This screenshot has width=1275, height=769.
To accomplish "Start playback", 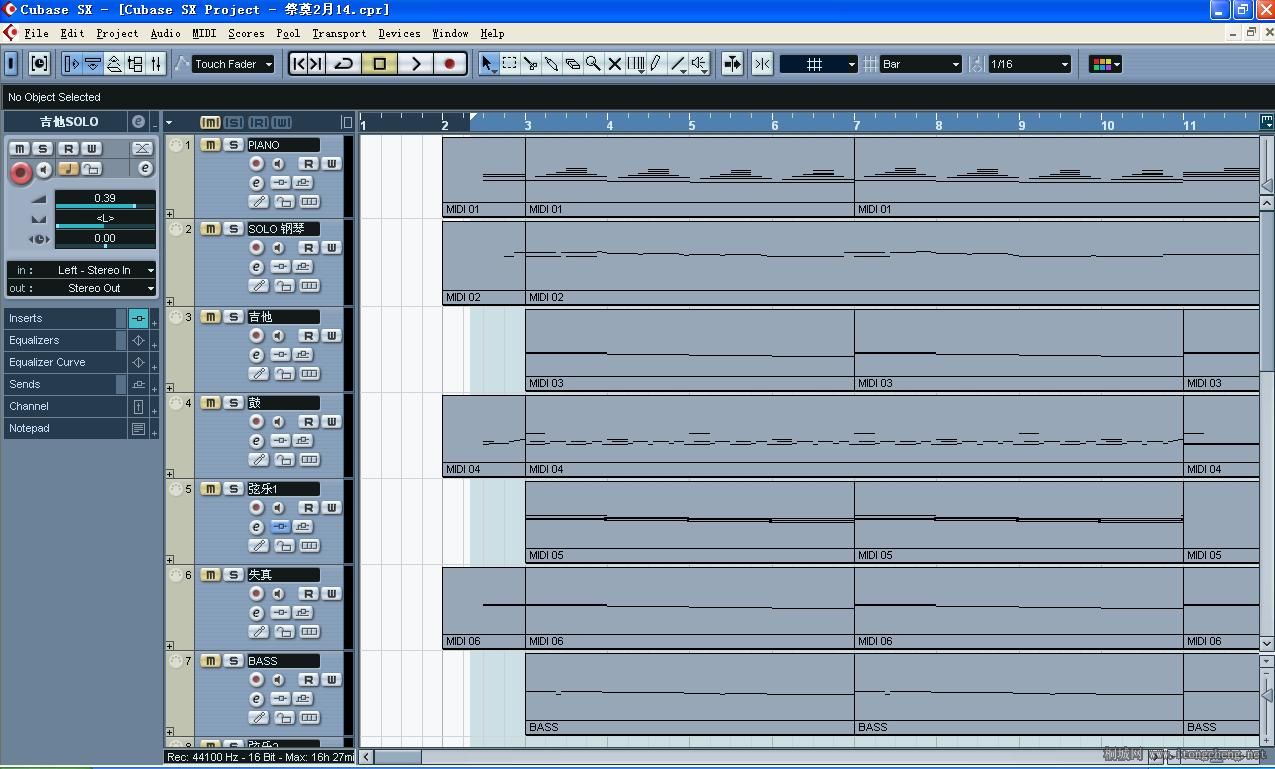I will pos(415,64).
